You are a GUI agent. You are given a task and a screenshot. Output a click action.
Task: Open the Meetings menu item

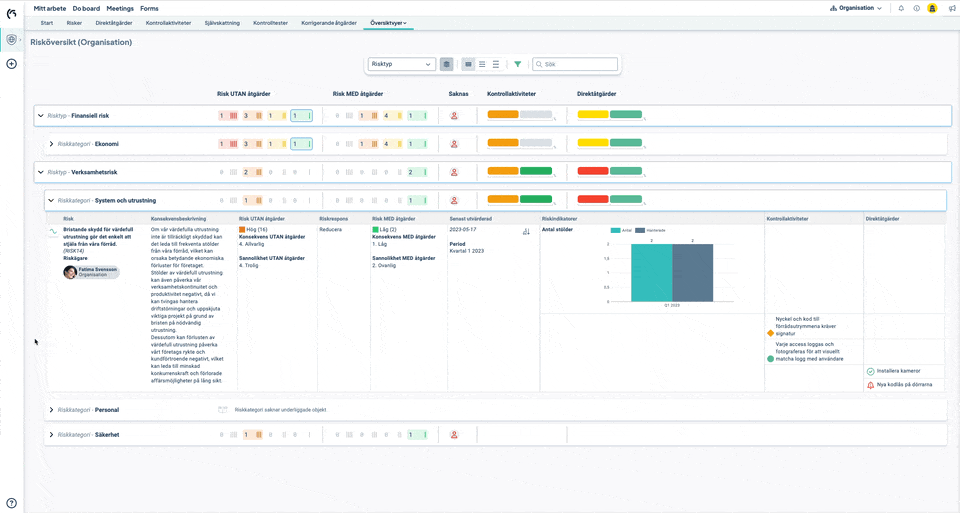(x=120, y=8)
